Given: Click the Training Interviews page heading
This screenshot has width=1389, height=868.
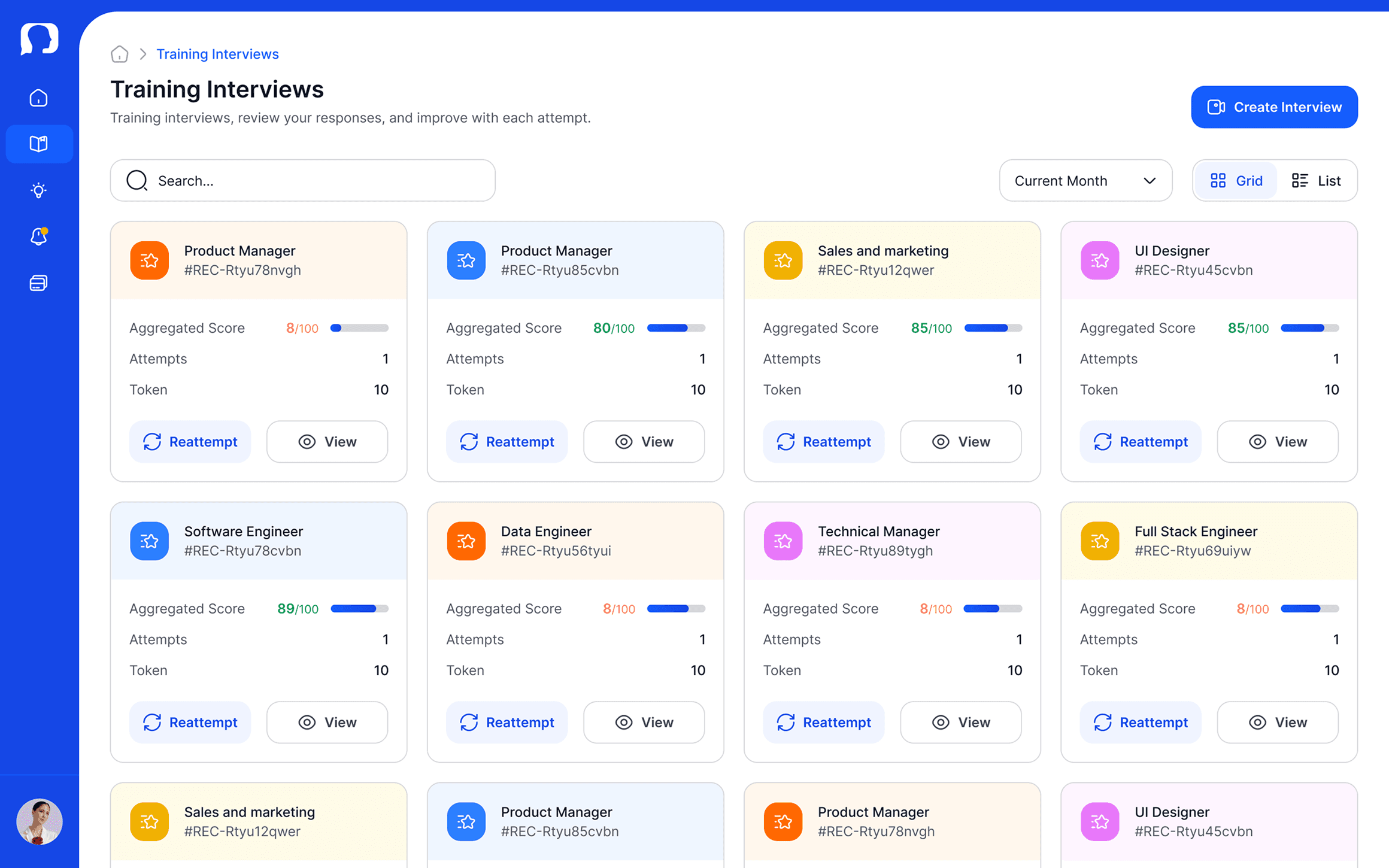Looking at the screenshot, I should coord(217,89).
